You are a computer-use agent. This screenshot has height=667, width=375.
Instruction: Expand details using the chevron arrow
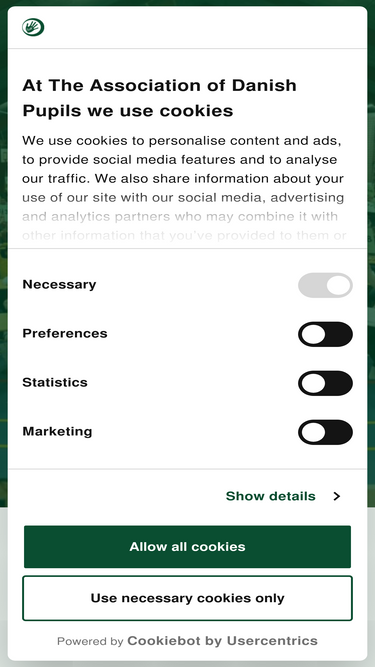[337, 496]
